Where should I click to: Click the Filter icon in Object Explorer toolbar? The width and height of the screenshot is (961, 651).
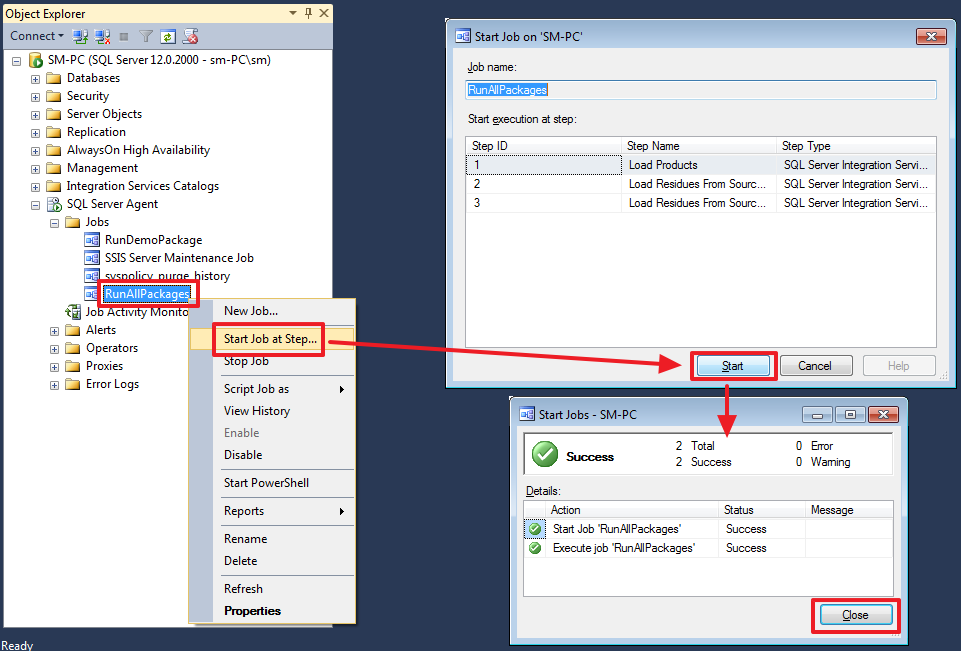(x=145, y=36)
